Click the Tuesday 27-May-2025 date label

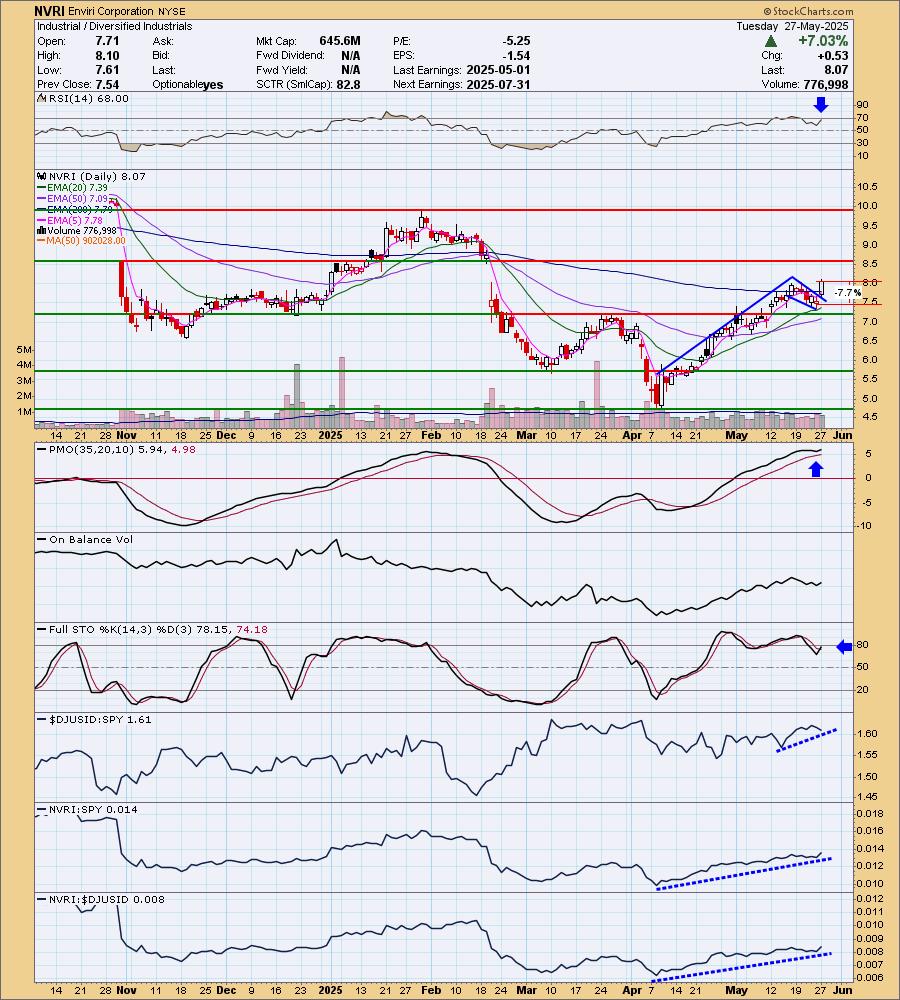click(x=792, y=26)
